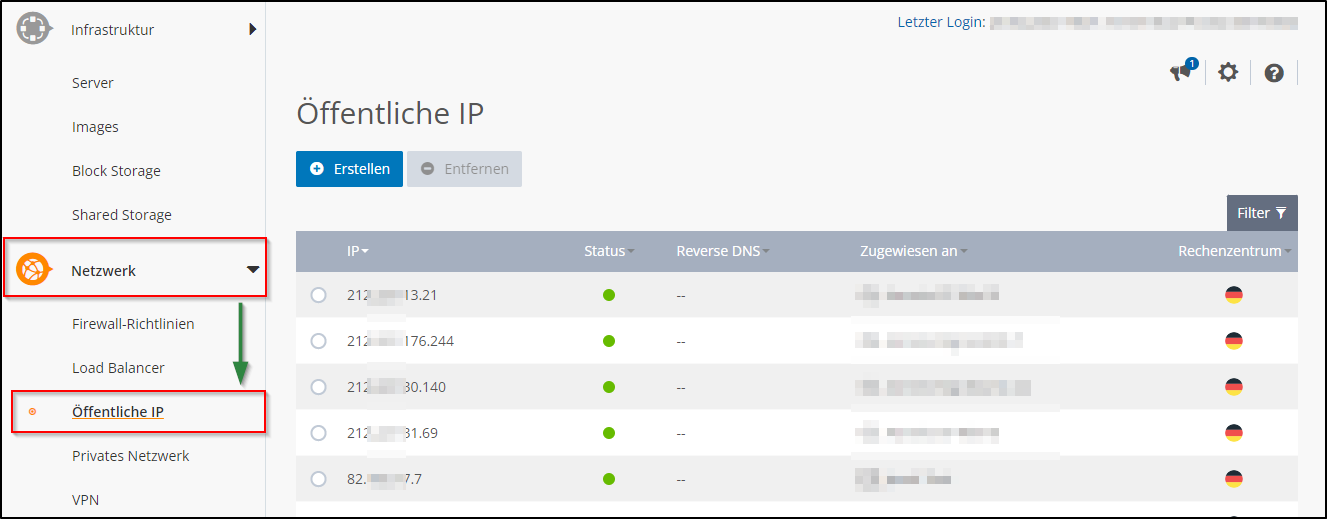Open Shared Storage in the sidebar
Viewport: 1327px width, 519px height.
[x=121, y=215]
